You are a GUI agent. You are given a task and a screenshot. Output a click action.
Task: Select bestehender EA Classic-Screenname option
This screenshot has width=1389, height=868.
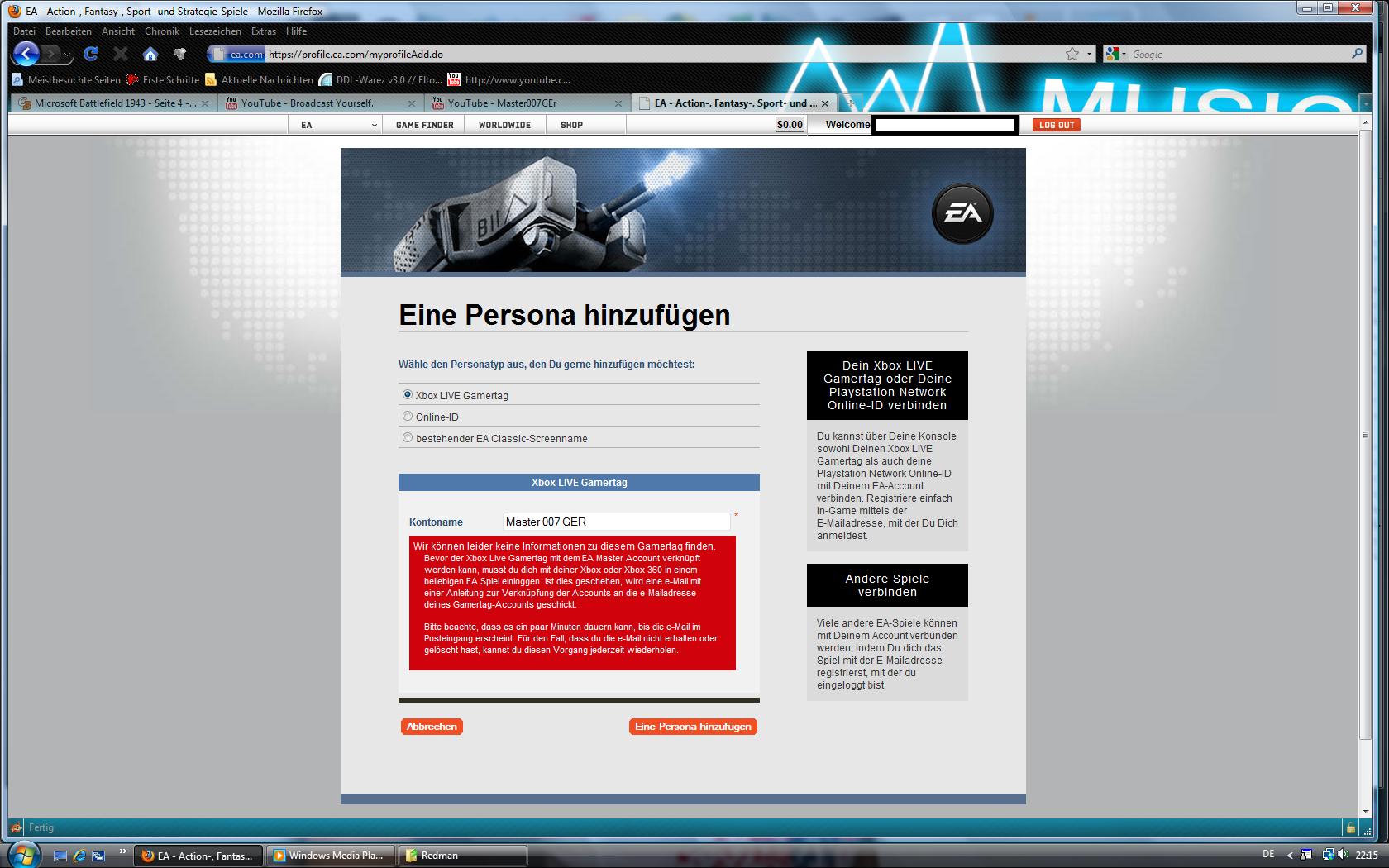(408, 438)
